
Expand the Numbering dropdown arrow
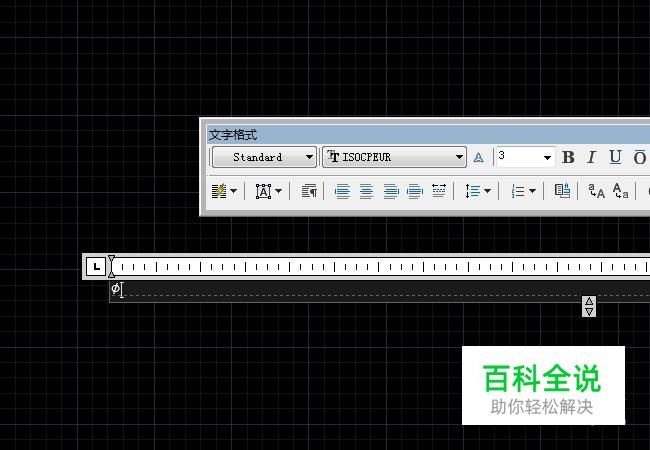click(x=532, y=191)
